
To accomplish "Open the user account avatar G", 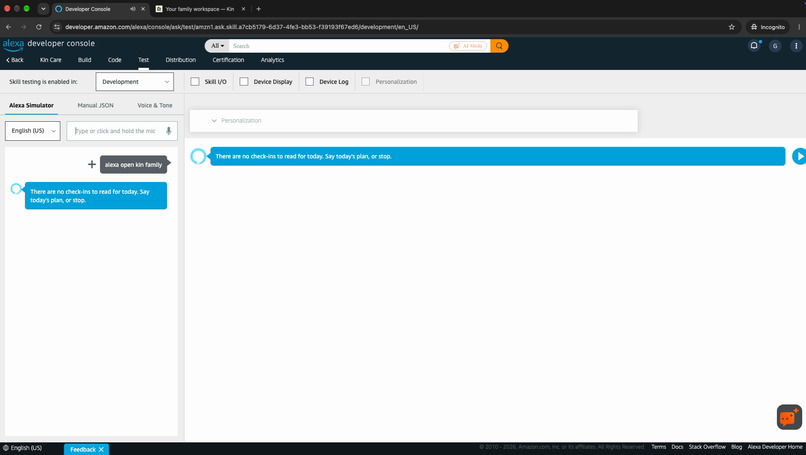I will click(775, 46).
